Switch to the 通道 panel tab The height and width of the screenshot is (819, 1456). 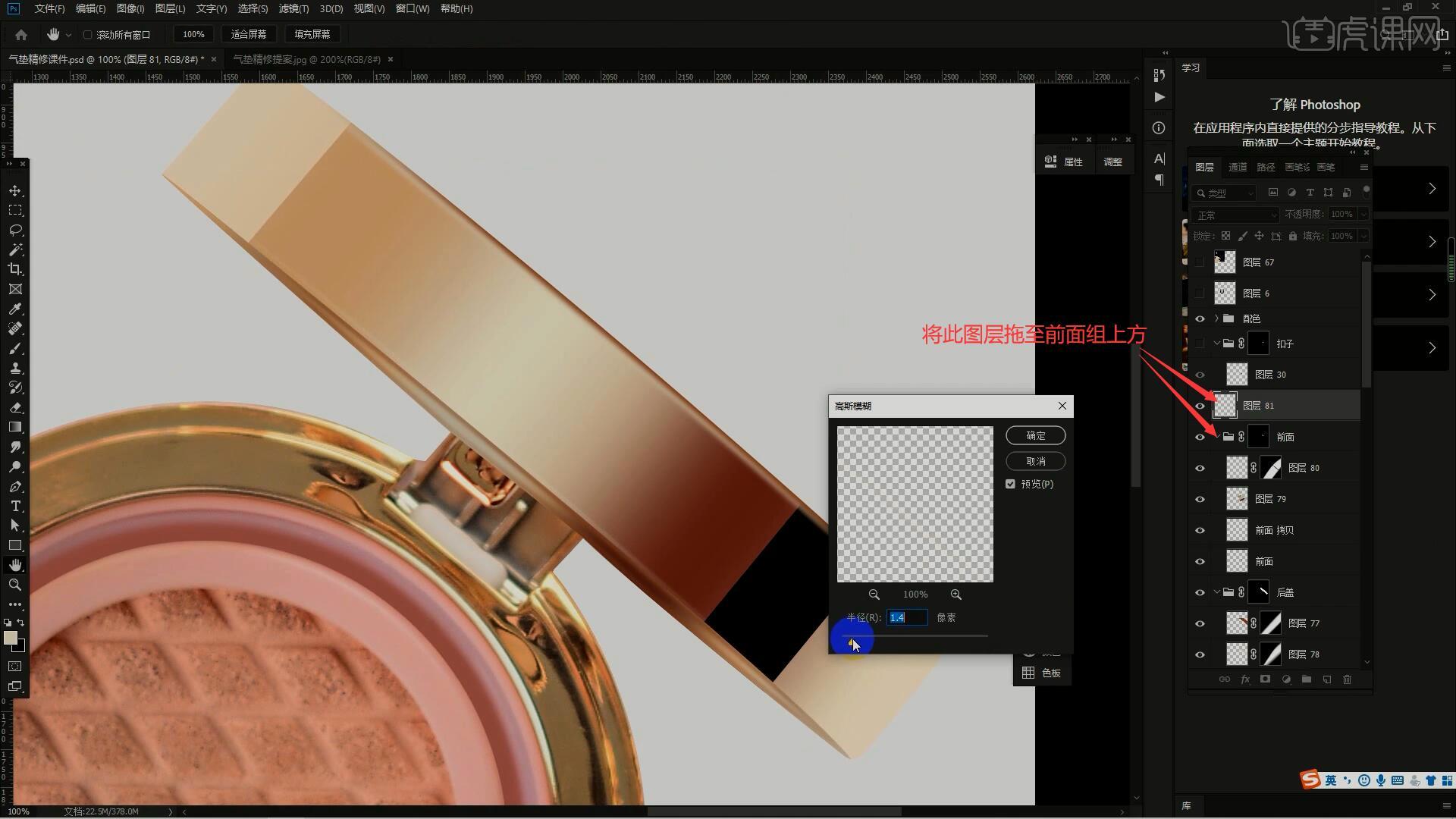(1238, 167)
